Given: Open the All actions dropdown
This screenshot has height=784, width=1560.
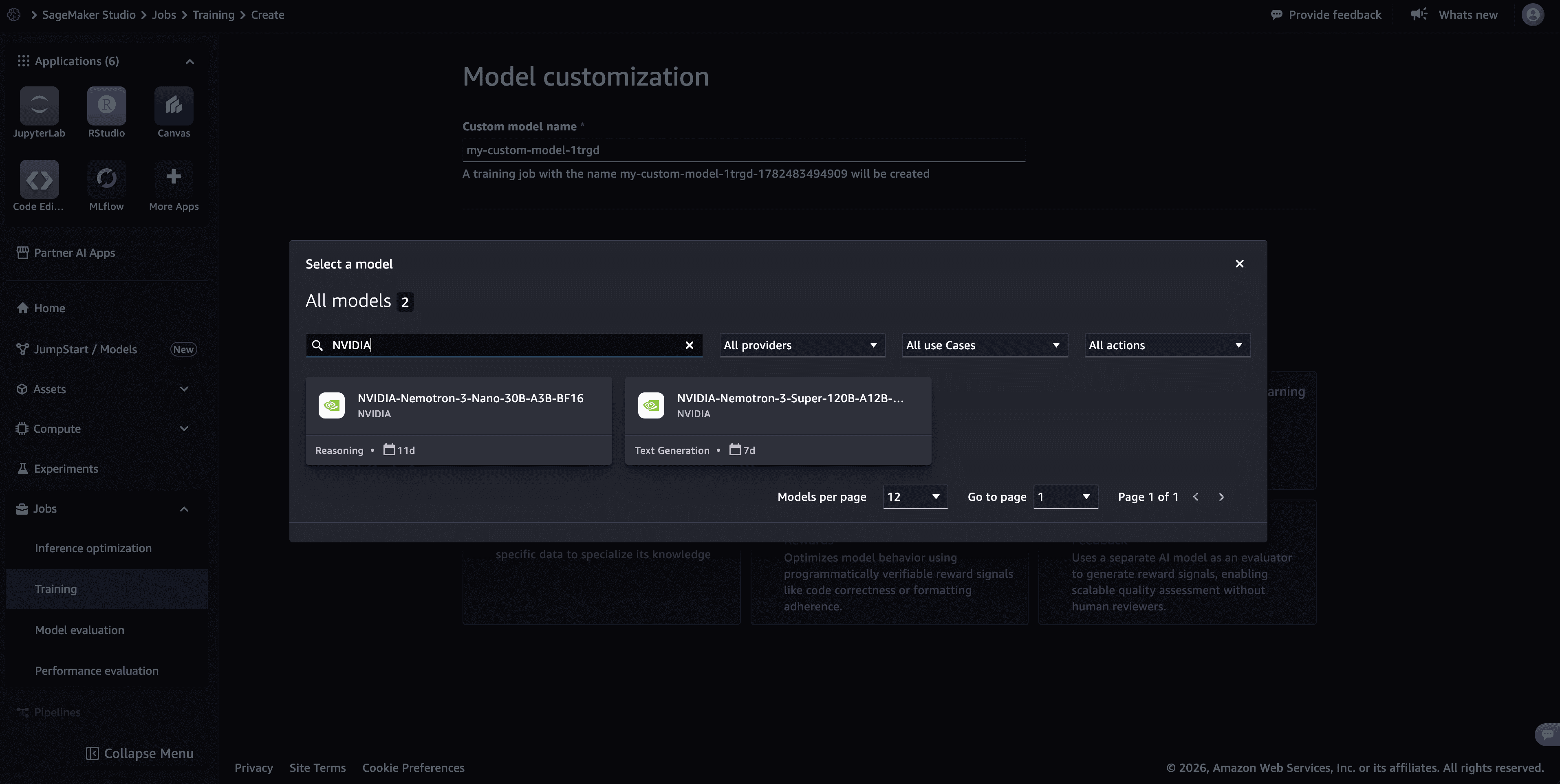Looking at the screenshot, I should coord(1168,345).
